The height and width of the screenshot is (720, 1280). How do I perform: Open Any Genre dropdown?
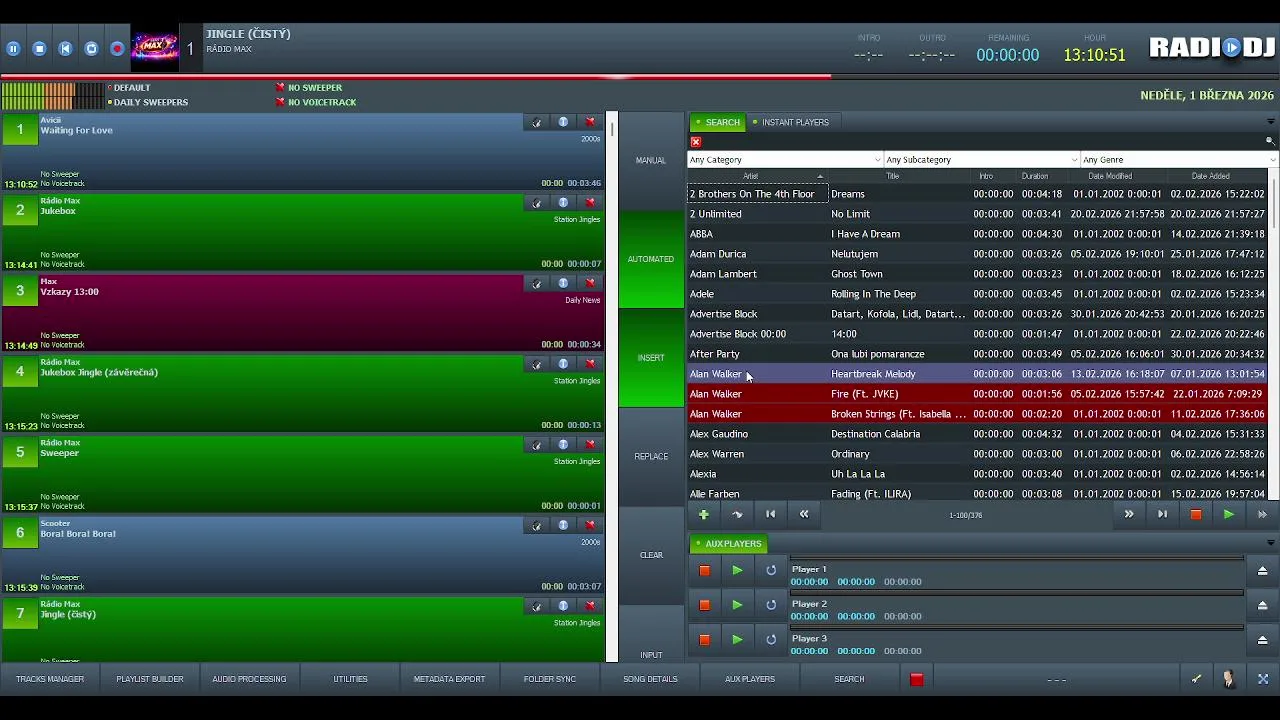(1178, 160)
